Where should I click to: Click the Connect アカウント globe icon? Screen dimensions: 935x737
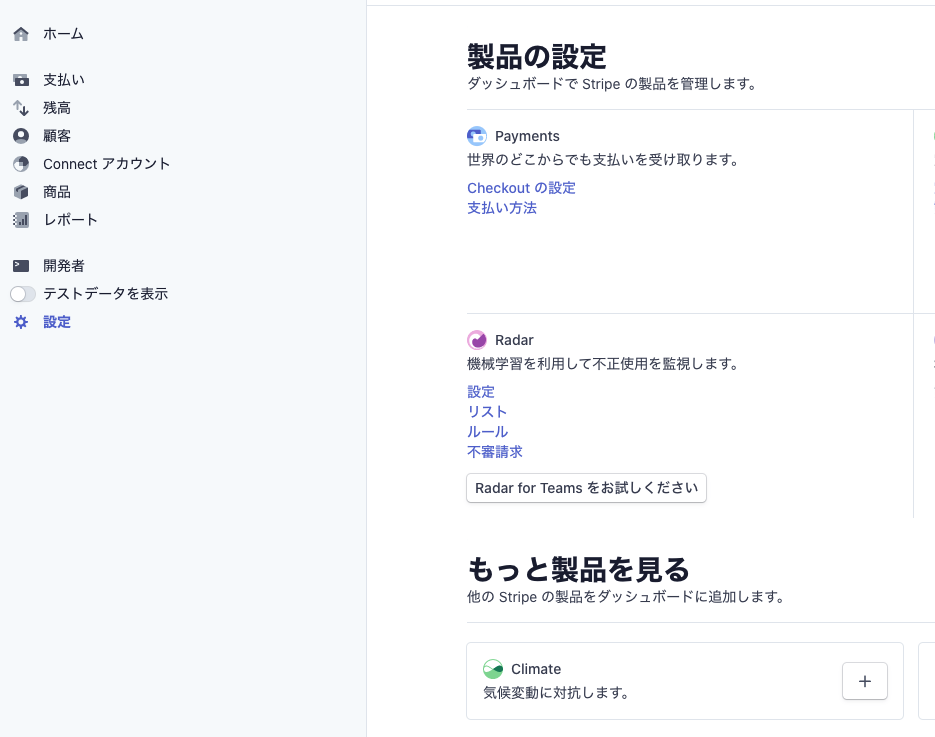click(21, 164)
